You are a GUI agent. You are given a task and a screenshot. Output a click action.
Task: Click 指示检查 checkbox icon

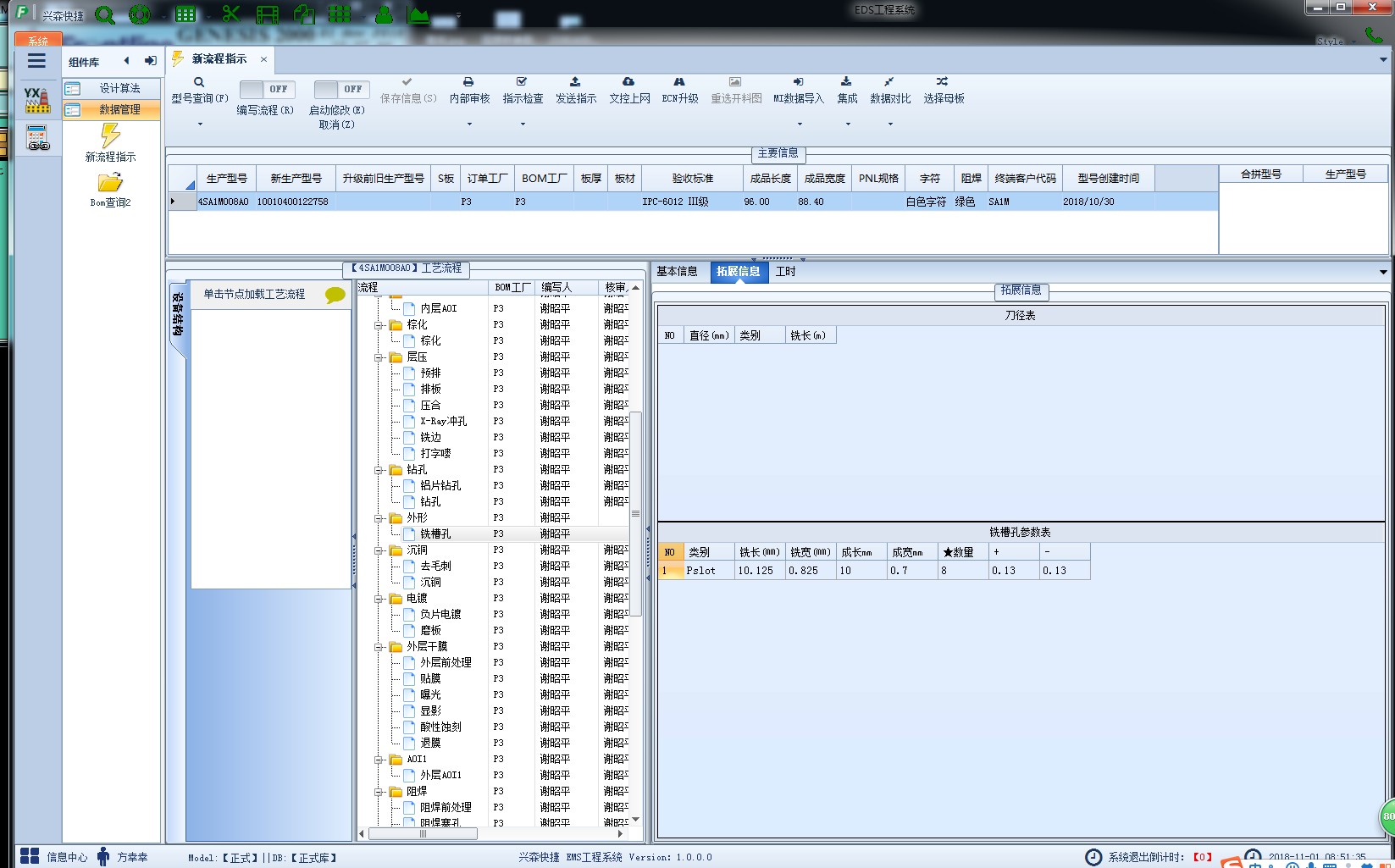(522, 82)
